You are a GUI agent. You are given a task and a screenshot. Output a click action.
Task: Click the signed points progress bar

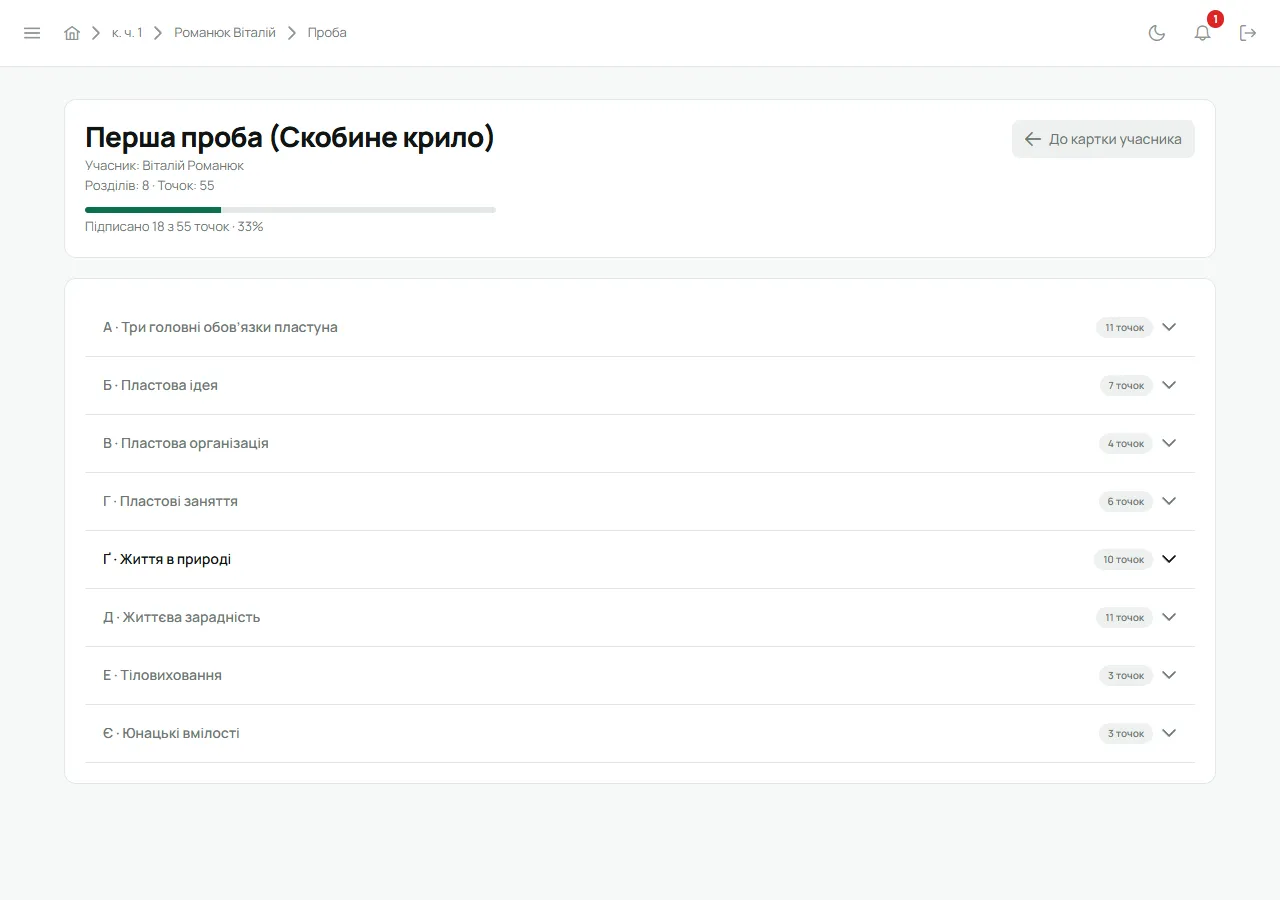coord(290,210)
